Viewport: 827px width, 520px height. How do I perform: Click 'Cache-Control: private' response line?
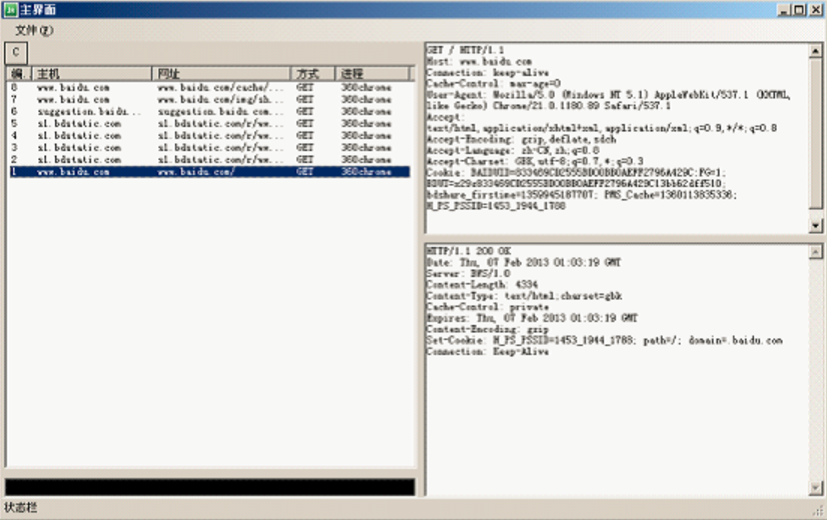487,307
